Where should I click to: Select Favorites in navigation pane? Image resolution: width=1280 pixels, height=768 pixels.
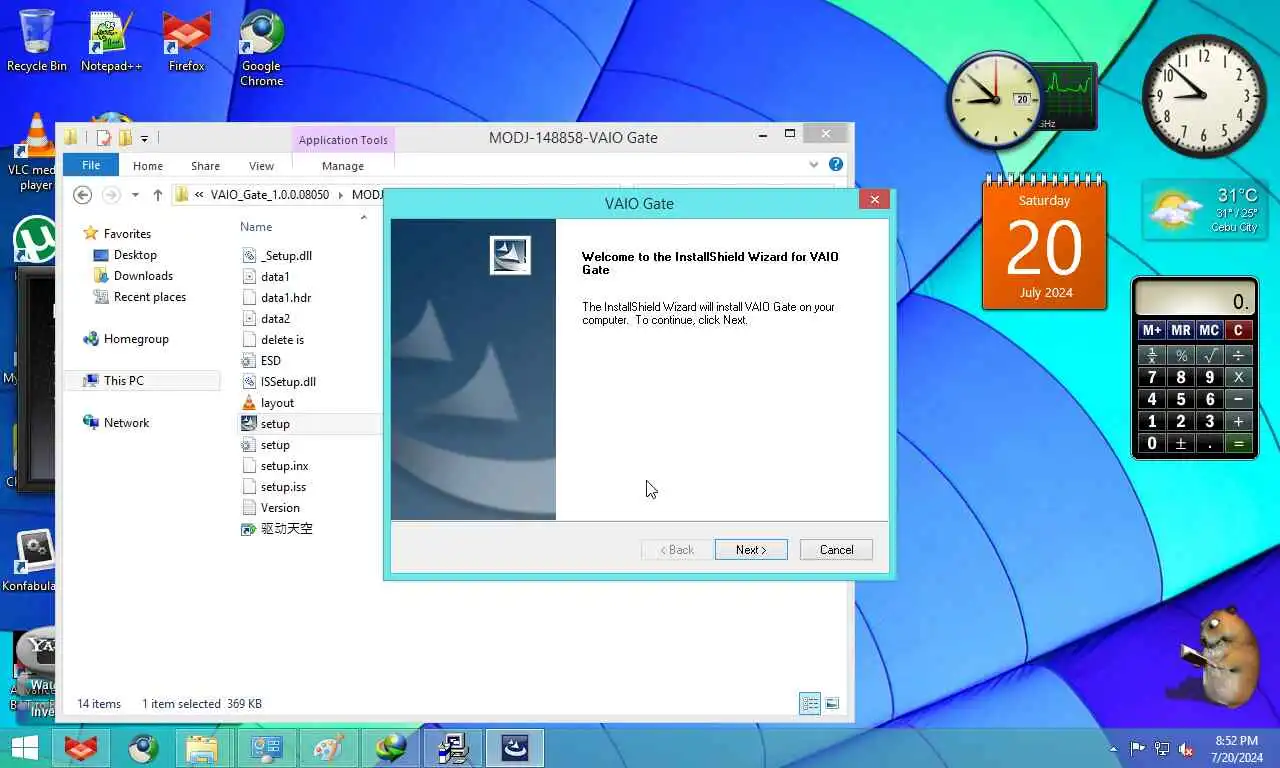click(x=127, y=233)
